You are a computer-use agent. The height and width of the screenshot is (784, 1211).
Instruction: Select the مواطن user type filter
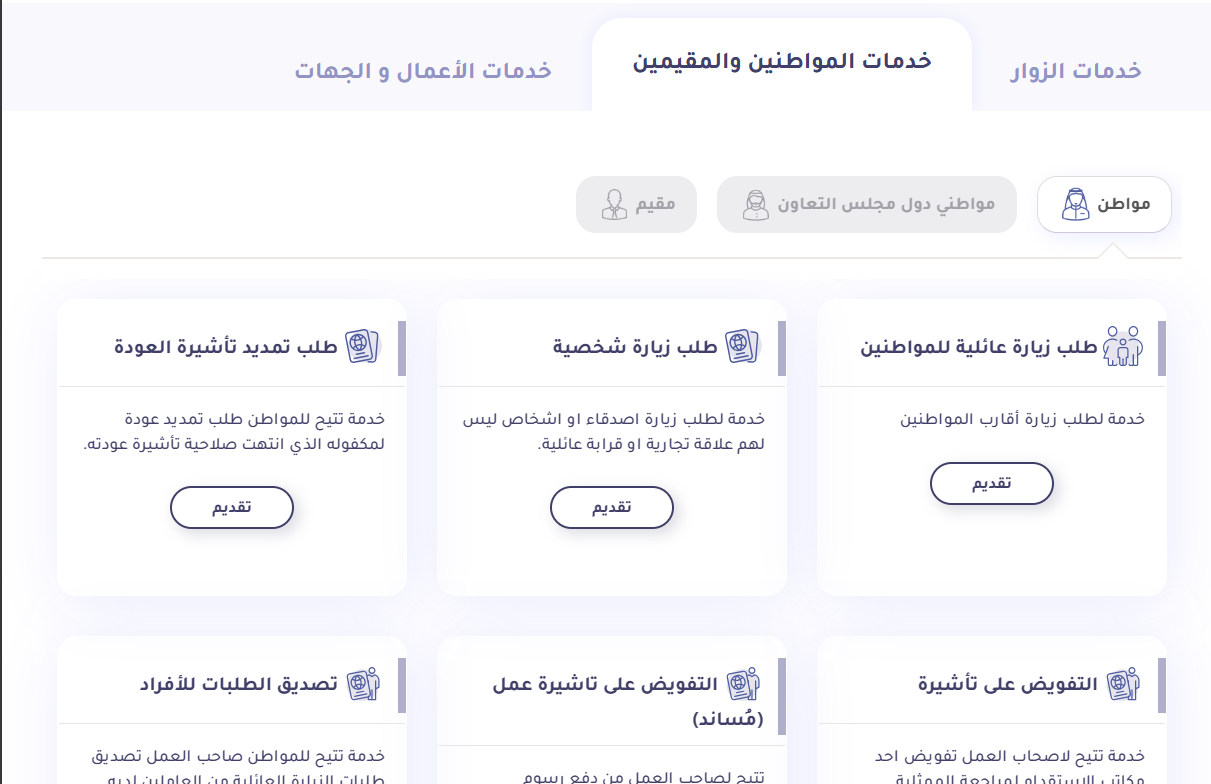tap(1104, 204)
